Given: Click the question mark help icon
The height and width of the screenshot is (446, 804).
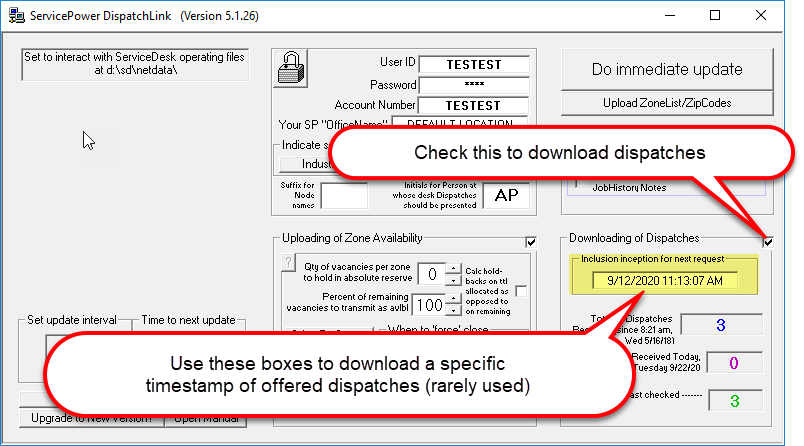Looking at the screenshot, I should [288, 262].
